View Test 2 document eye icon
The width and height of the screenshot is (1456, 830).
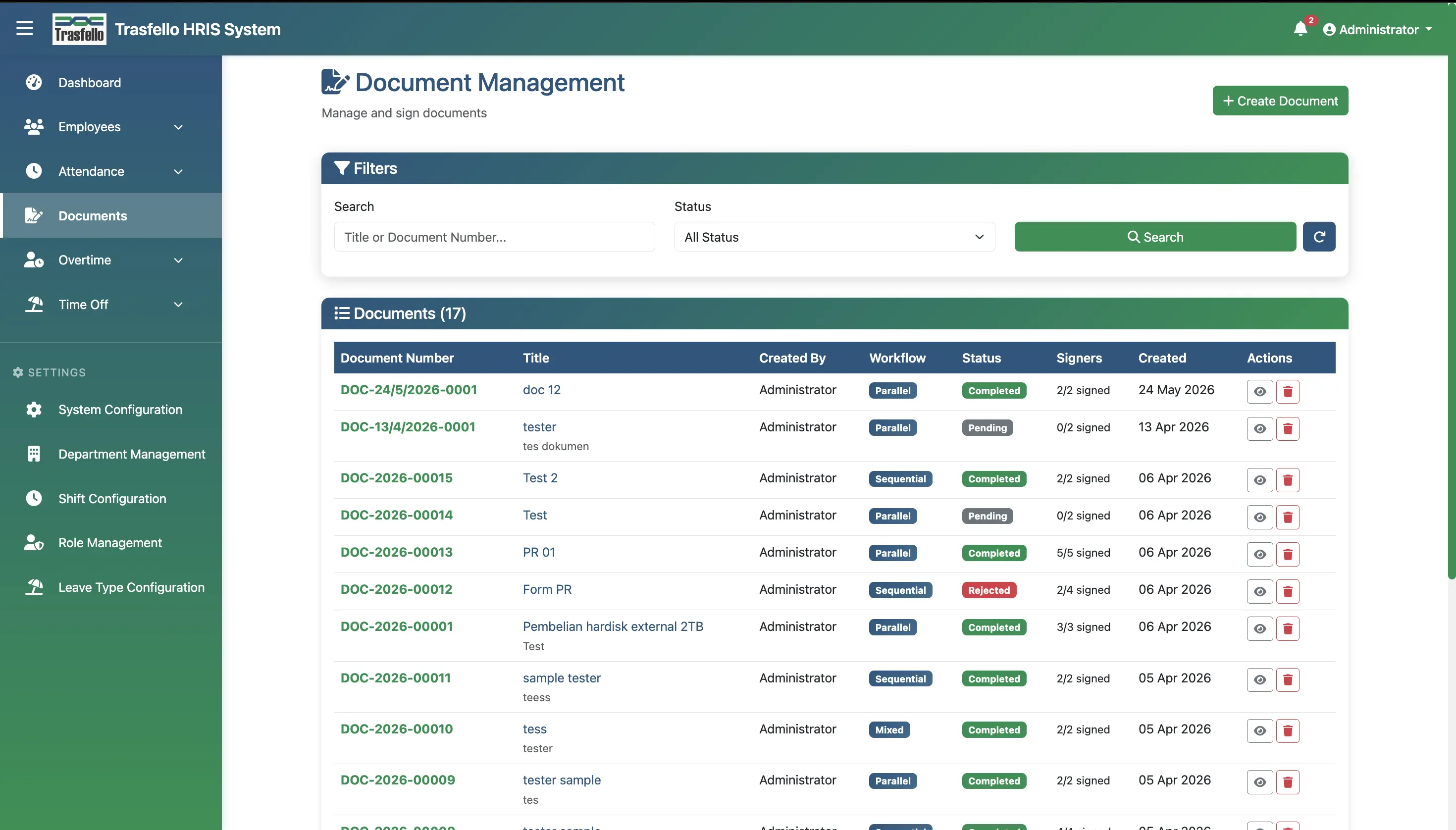tap(1260, 480)
